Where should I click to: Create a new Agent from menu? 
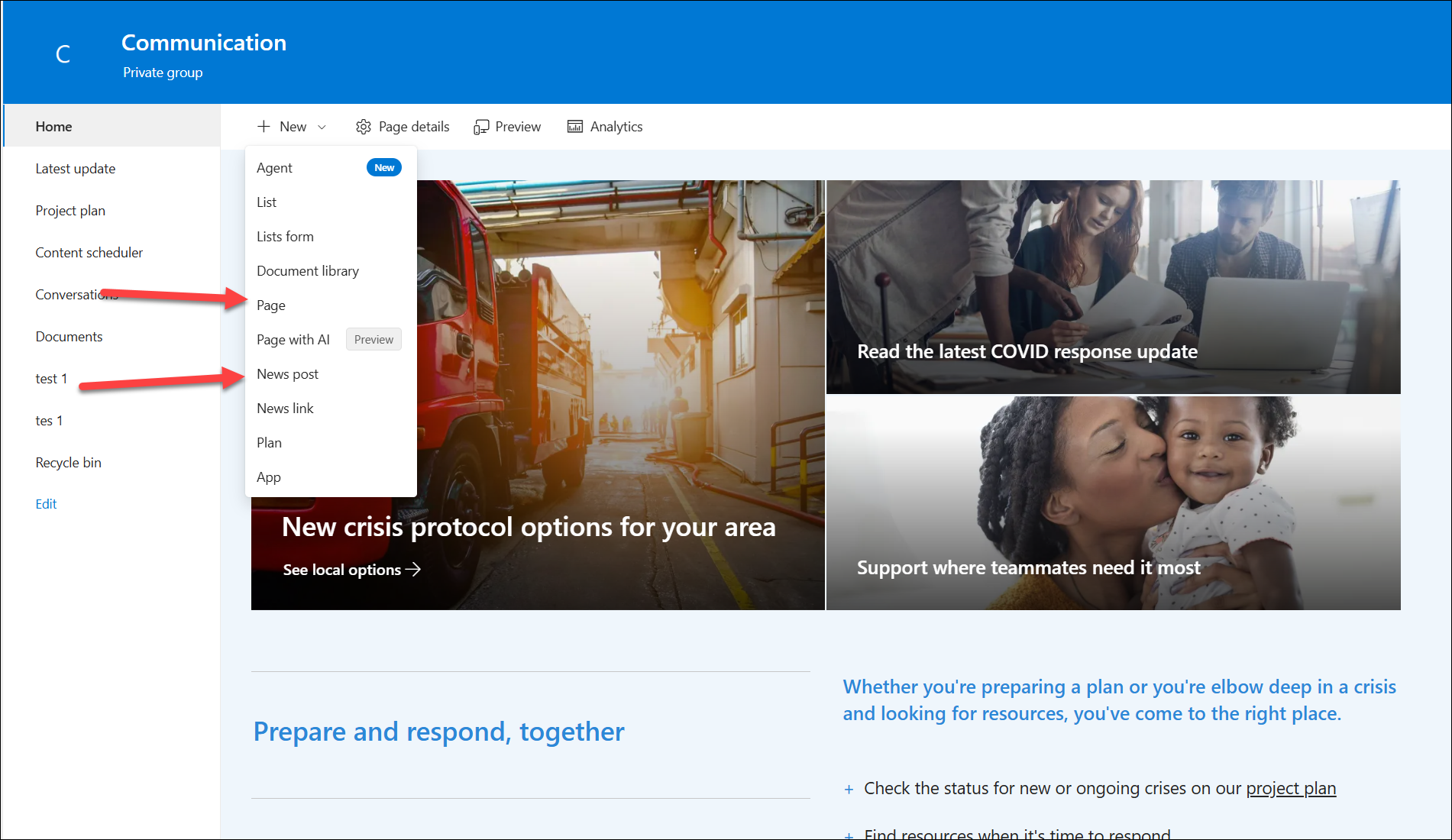[274, 168]
